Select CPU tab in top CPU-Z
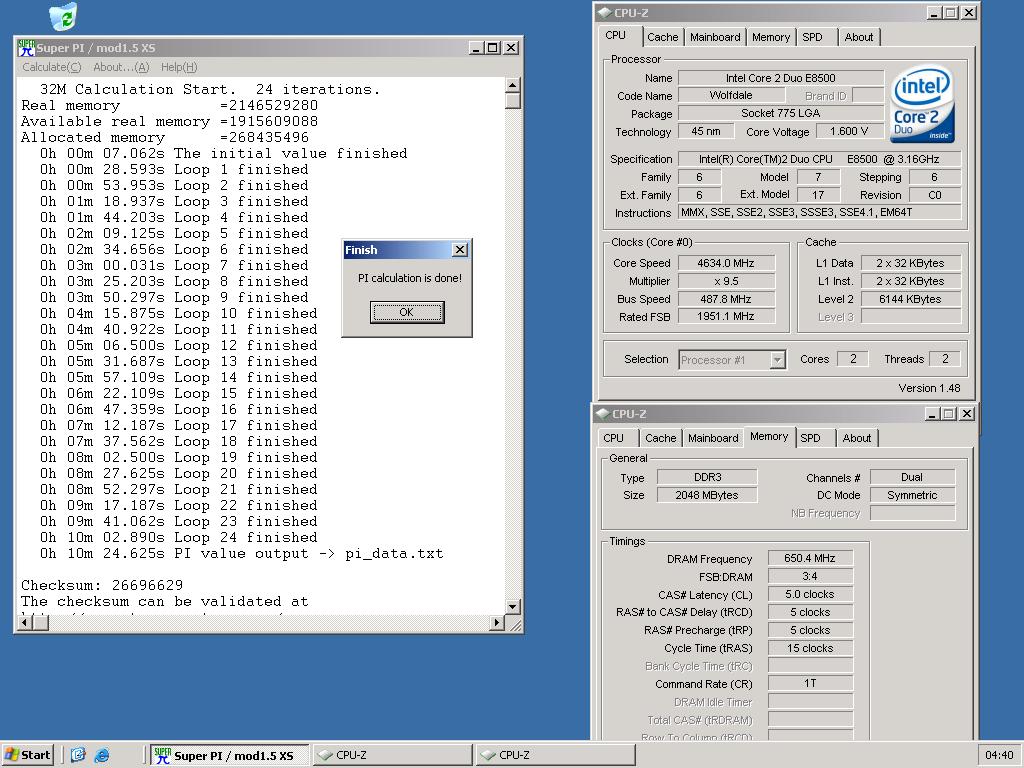 [x=616, y=35]
